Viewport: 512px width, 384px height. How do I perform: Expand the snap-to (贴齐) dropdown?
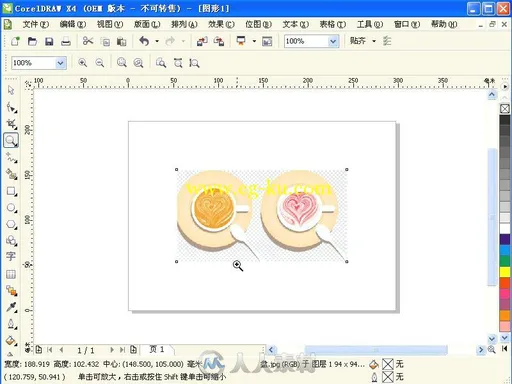click(374, 41)
